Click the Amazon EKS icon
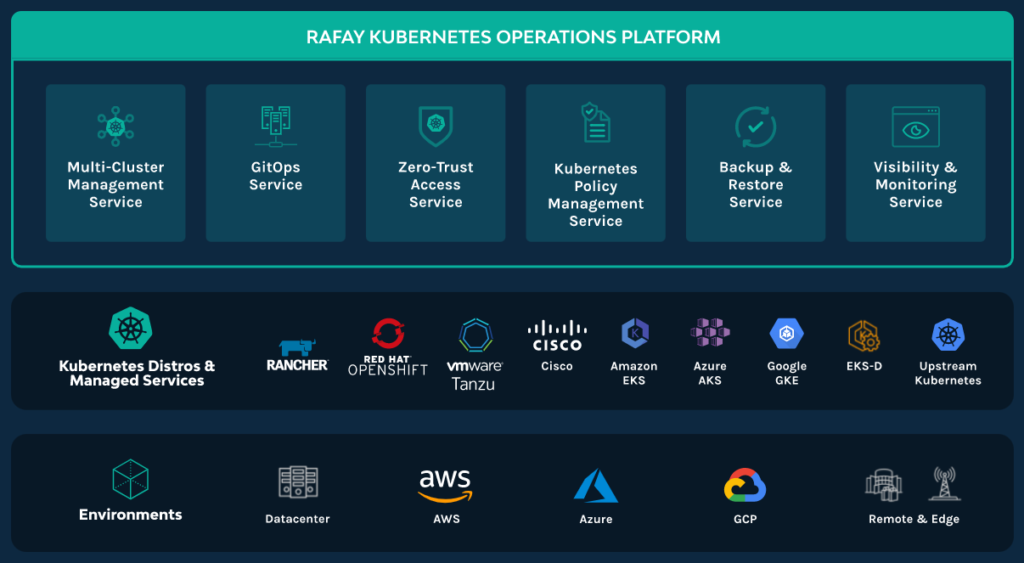The width and height of the screenshot is (1024, 563). [x=634, y=333]
